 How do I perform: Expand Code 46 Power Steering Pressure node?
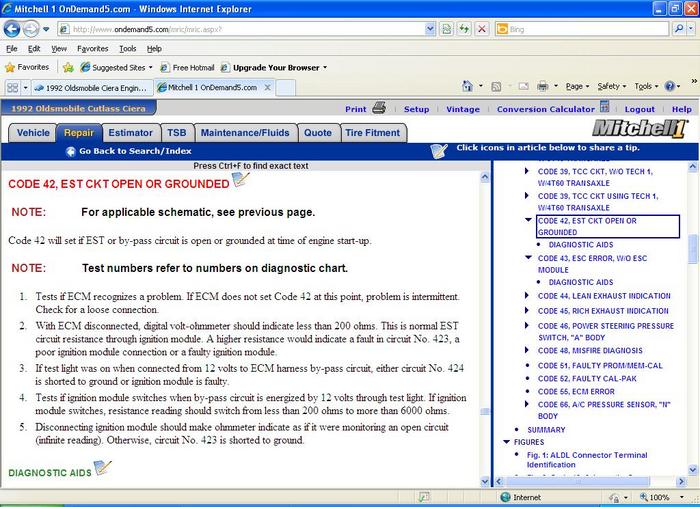[527, 325]
